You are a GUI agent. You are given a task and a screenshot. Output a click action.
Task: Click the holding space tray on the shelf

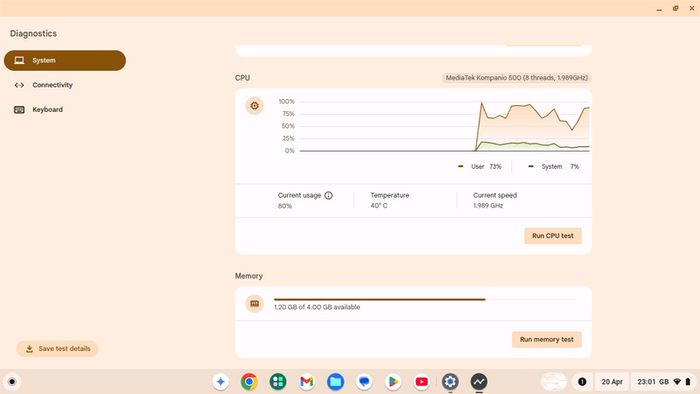tap(554, 382)
